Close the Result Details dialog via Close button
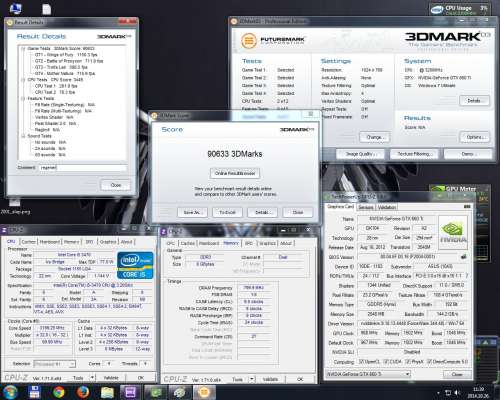This screenshot has width=500, height=400. point(116,185)
